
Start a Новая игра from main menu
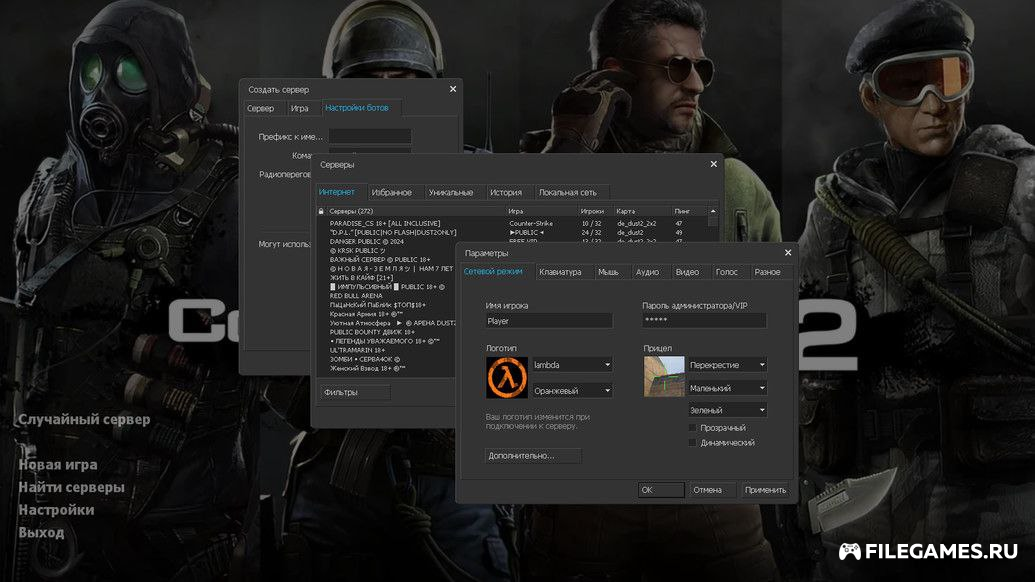[x=58, y=465]
